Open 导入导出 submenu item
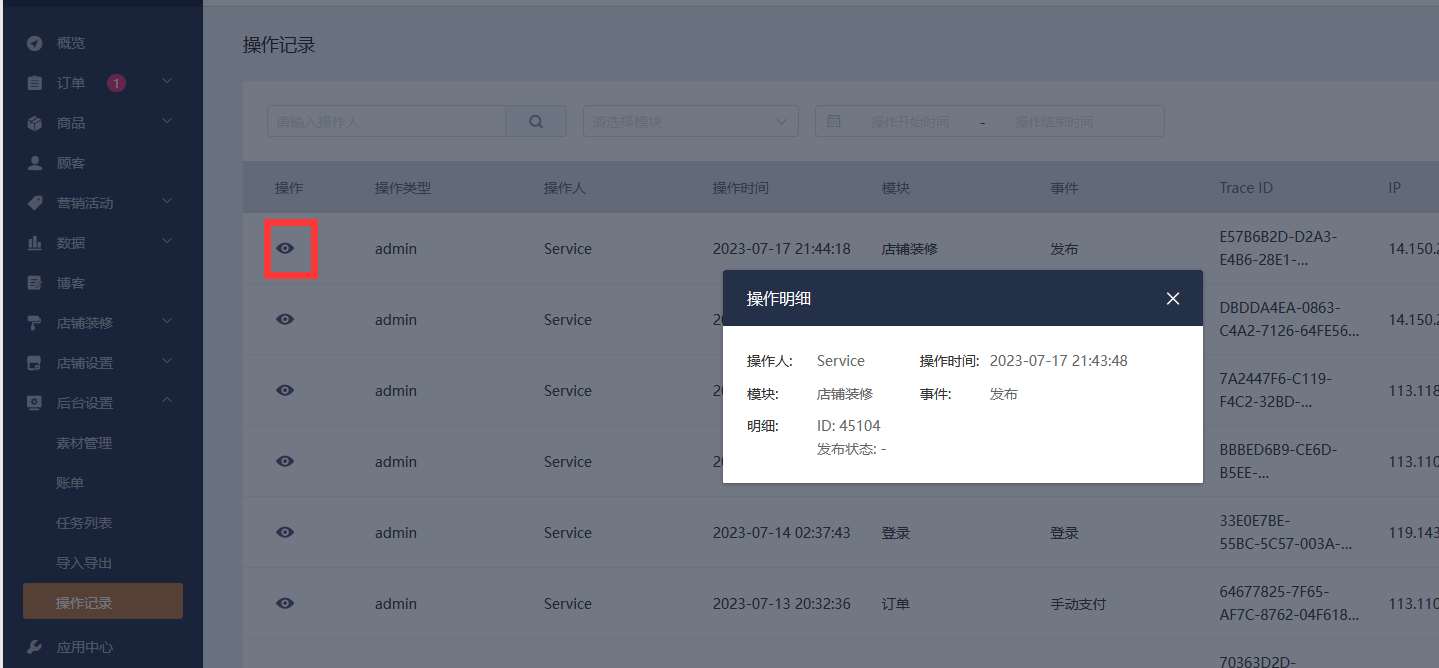 [x=84, y=563]
